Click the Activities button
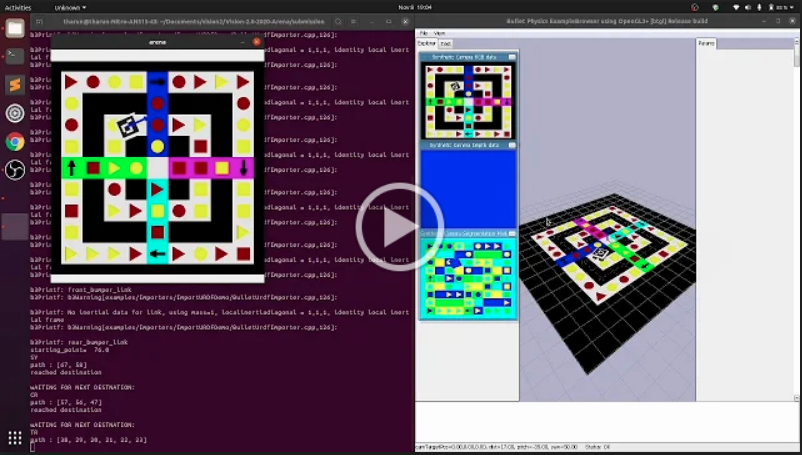802x455 pixels. pyautogui.click(x=17, y=6)
